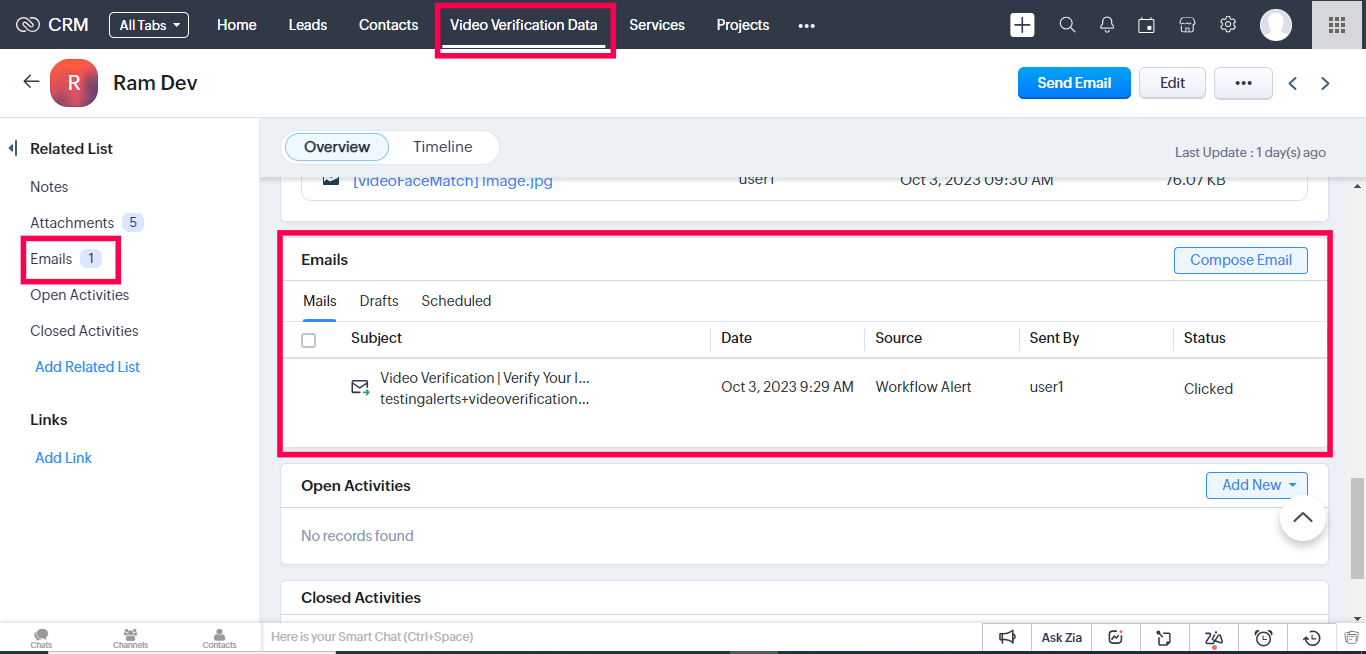Open the settings gear icon
Screen dimensions: 1366x654
pyautogui.click(x=1228, y=25)
